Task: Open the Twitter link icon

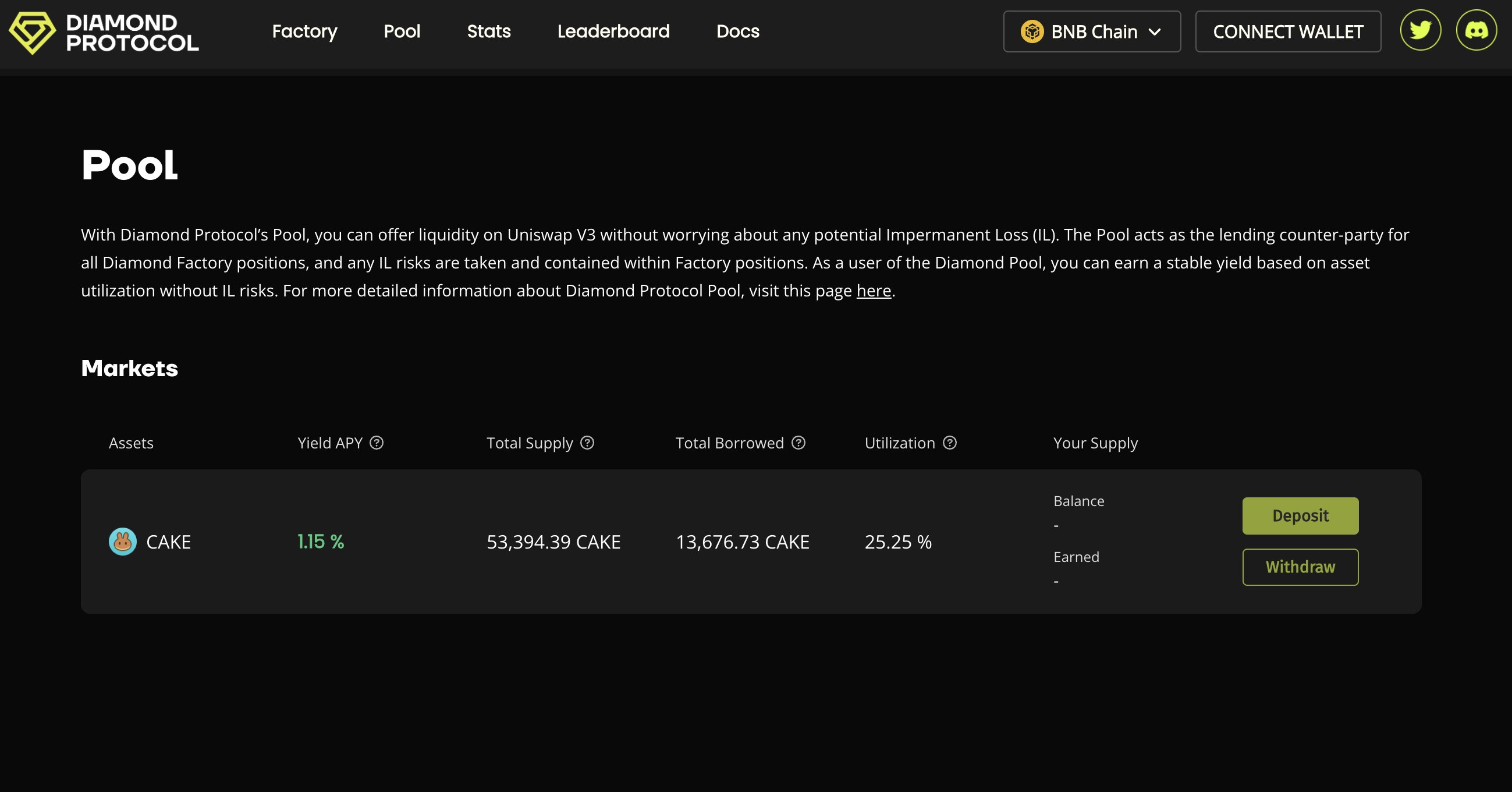Action: coord(1421,30)
